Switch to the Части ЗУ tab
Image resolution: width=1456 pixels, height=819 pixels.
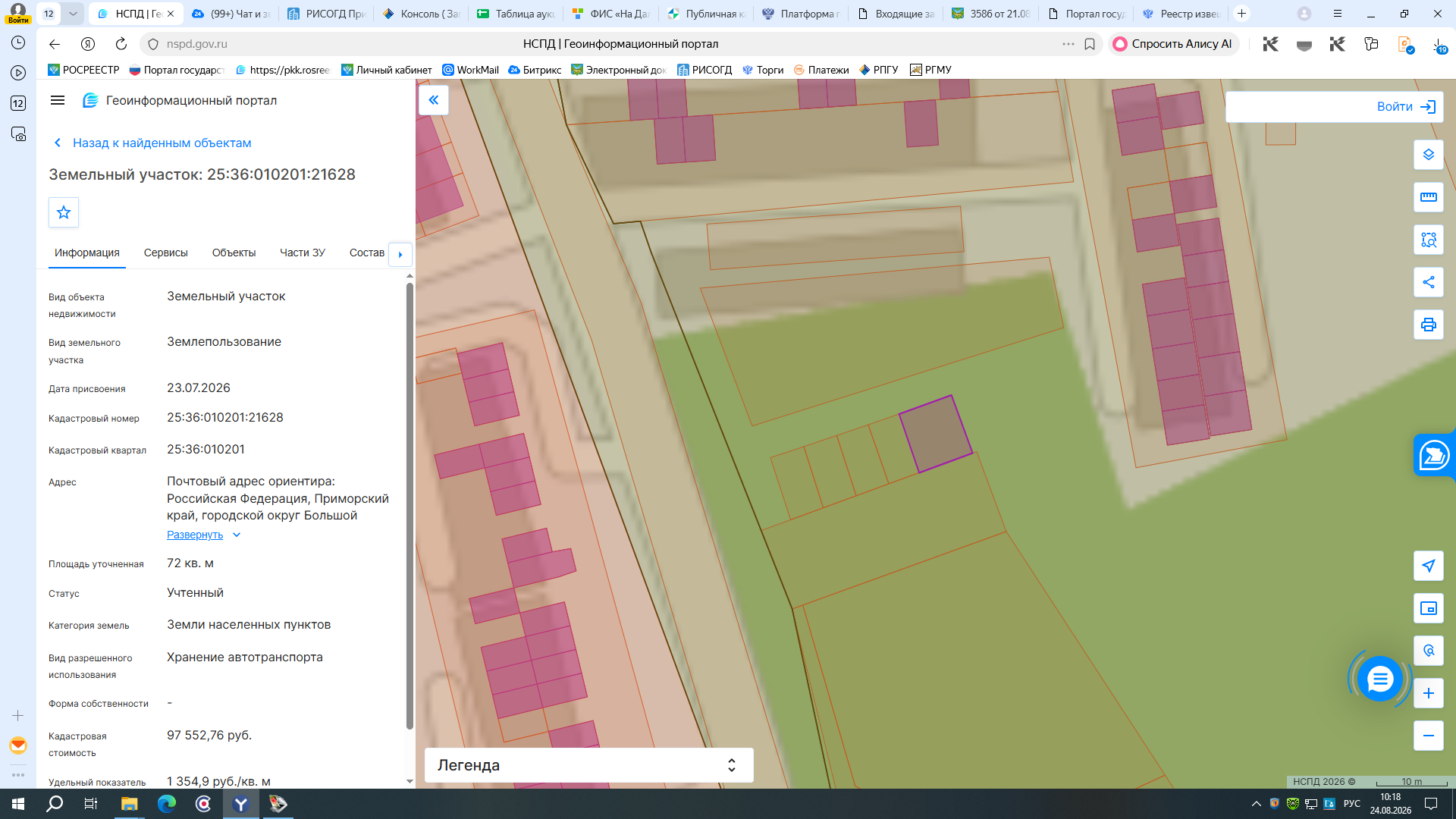[x=302, y=253]
